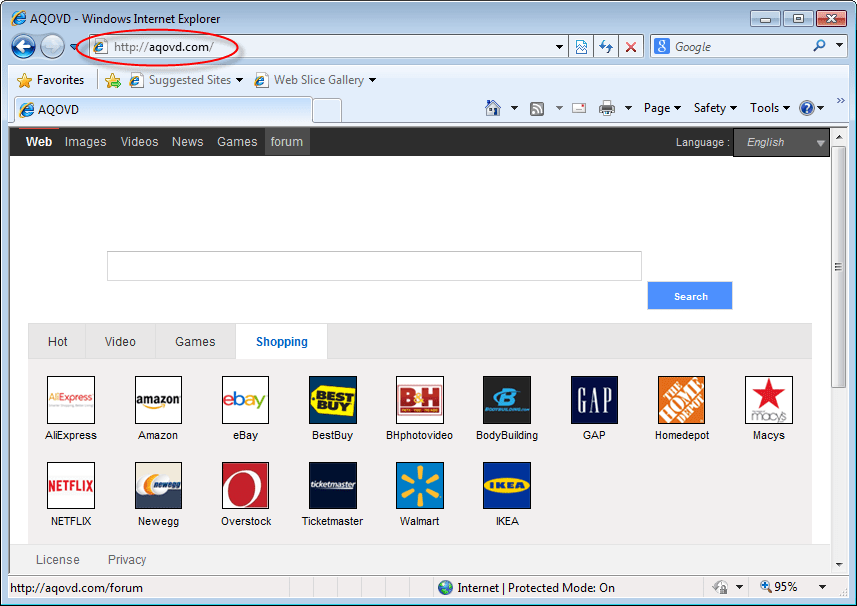The width and height of the screenshot is (857, 606).
Task: Click the Protected Mode status bar text
Action: coord(536,588)
